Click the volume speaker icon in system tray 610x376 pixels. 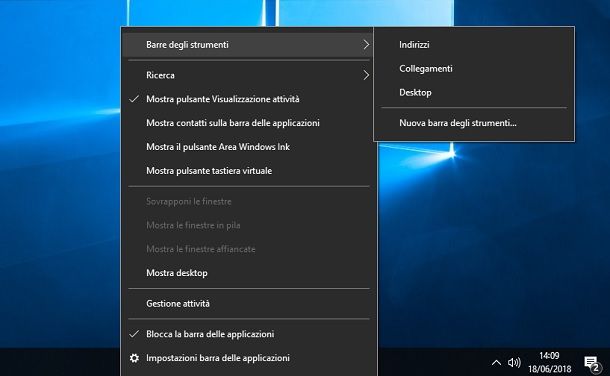click(x=514, y=362)
